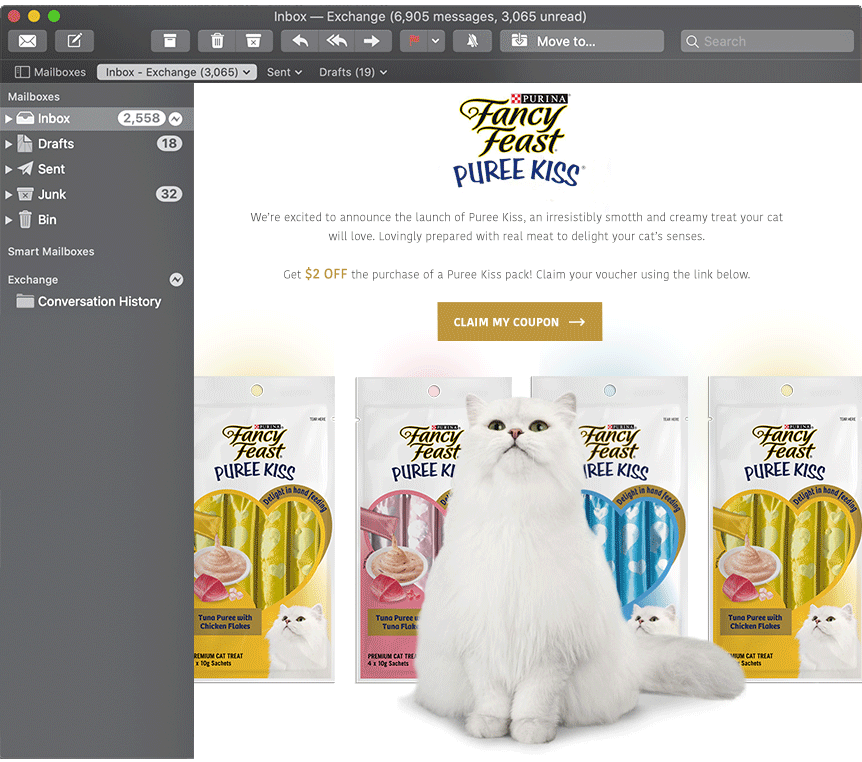
Task: Select the Drafts mailbox
Action: [97, 143]
